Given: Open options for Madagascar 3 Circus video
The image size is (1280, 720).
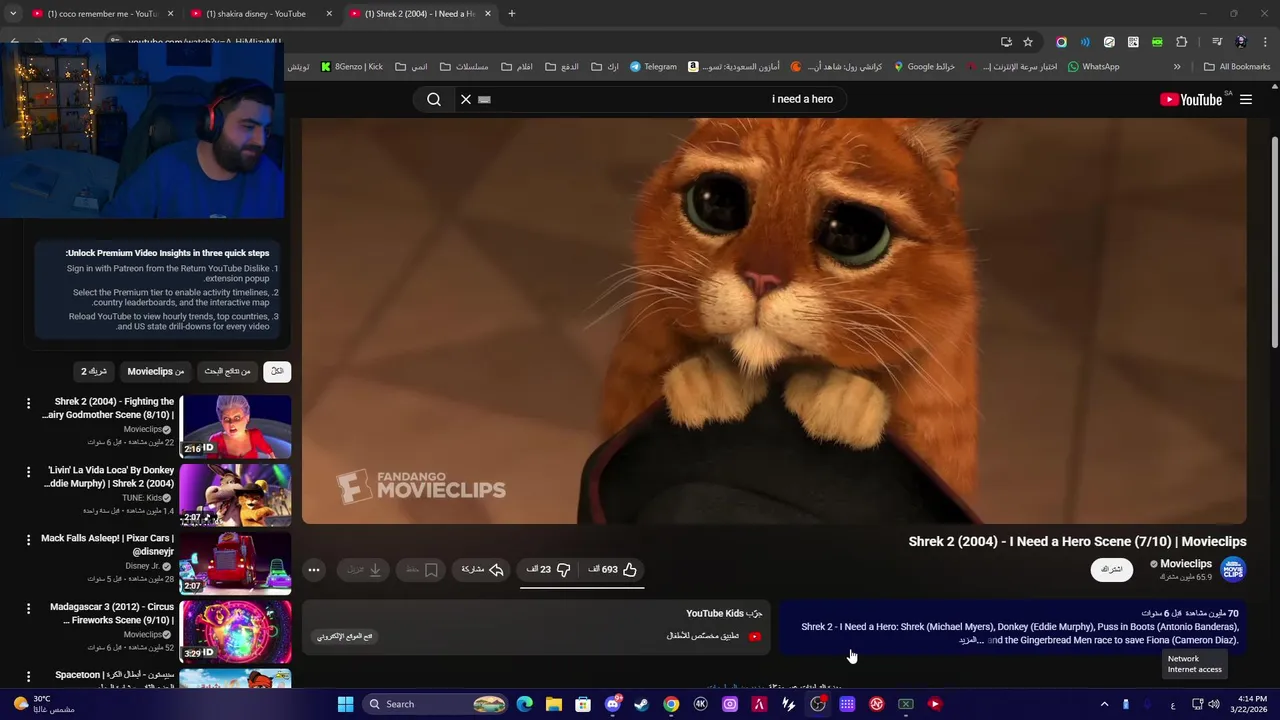Looking at the screenshot, I should pyautogui.click(x=28, y=608).
